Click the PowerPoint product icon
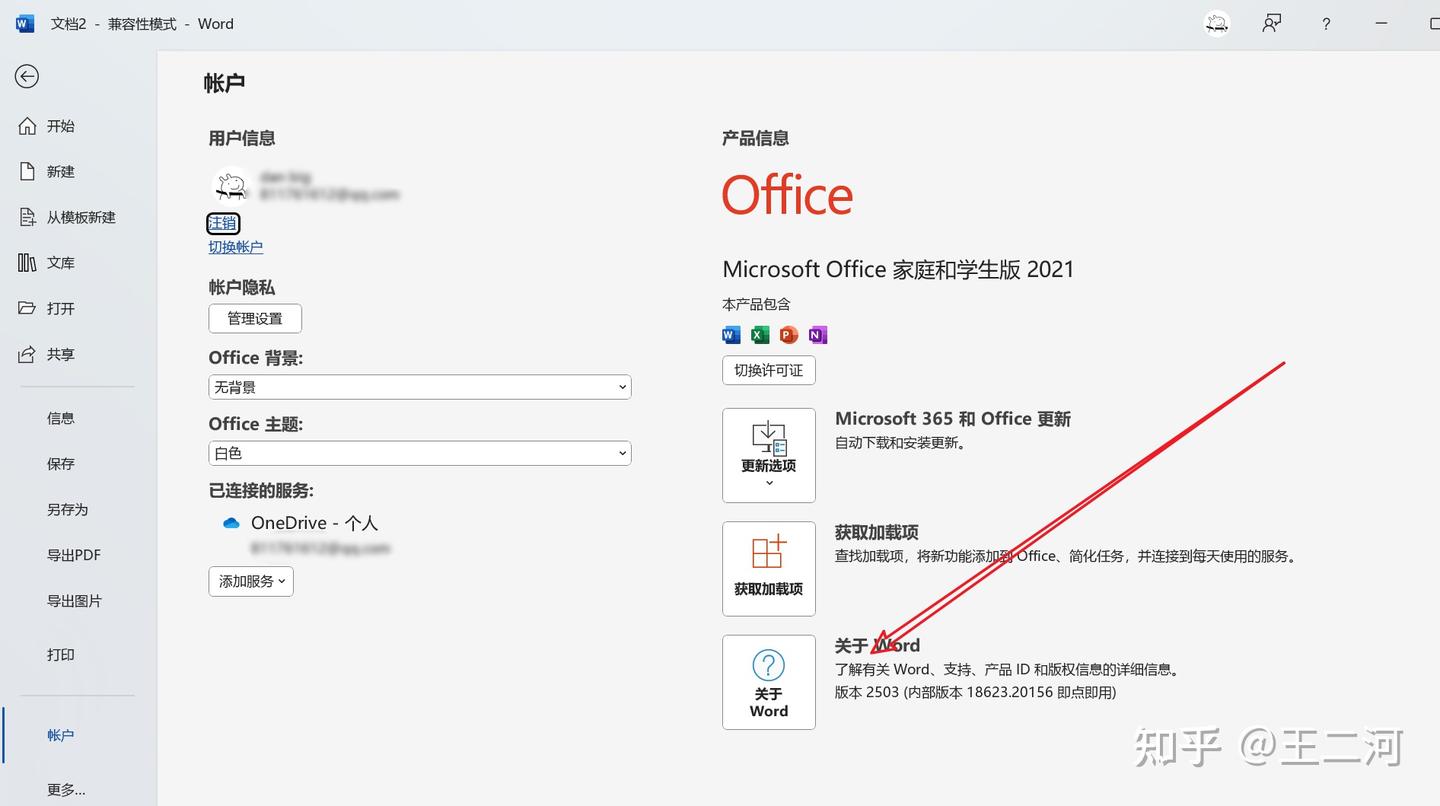 pos(789,335)
